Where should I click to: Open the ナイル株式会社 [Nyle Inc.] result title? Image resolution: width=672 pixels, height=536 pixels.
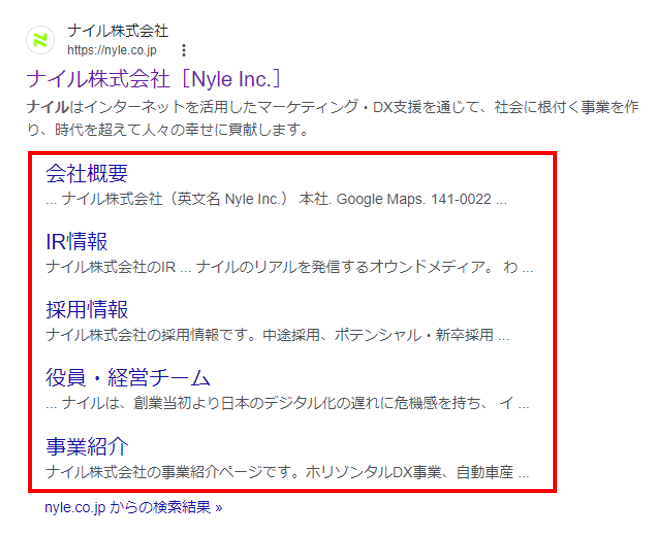tap(154, 79)
